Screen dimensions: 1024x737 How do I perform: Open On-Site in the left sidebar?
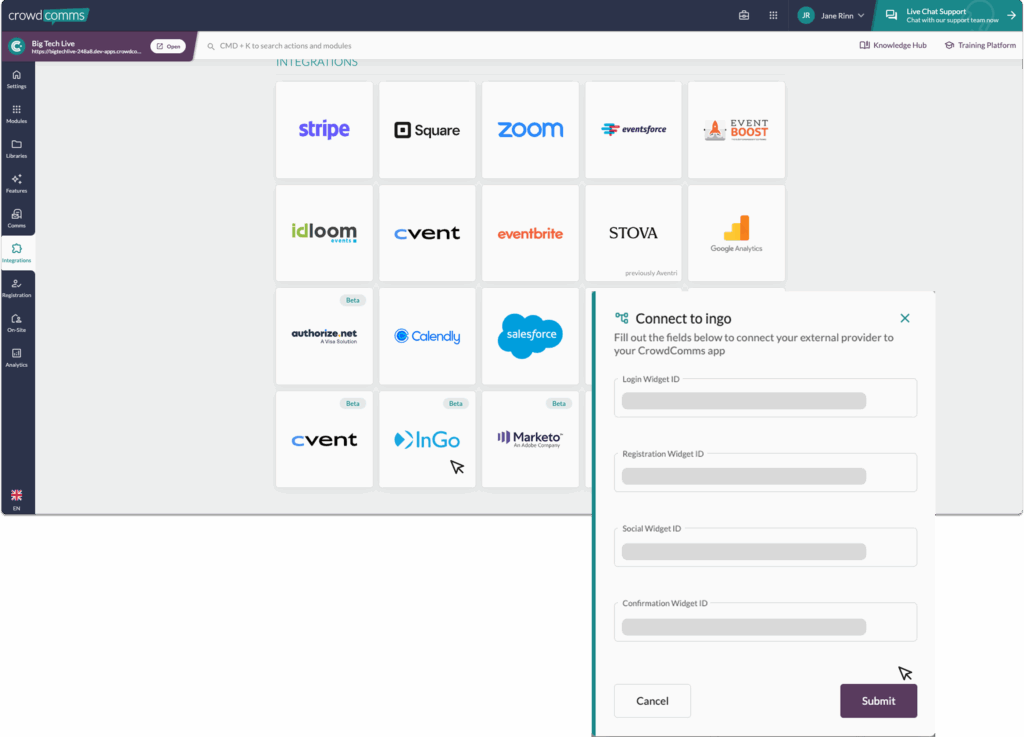17,322
